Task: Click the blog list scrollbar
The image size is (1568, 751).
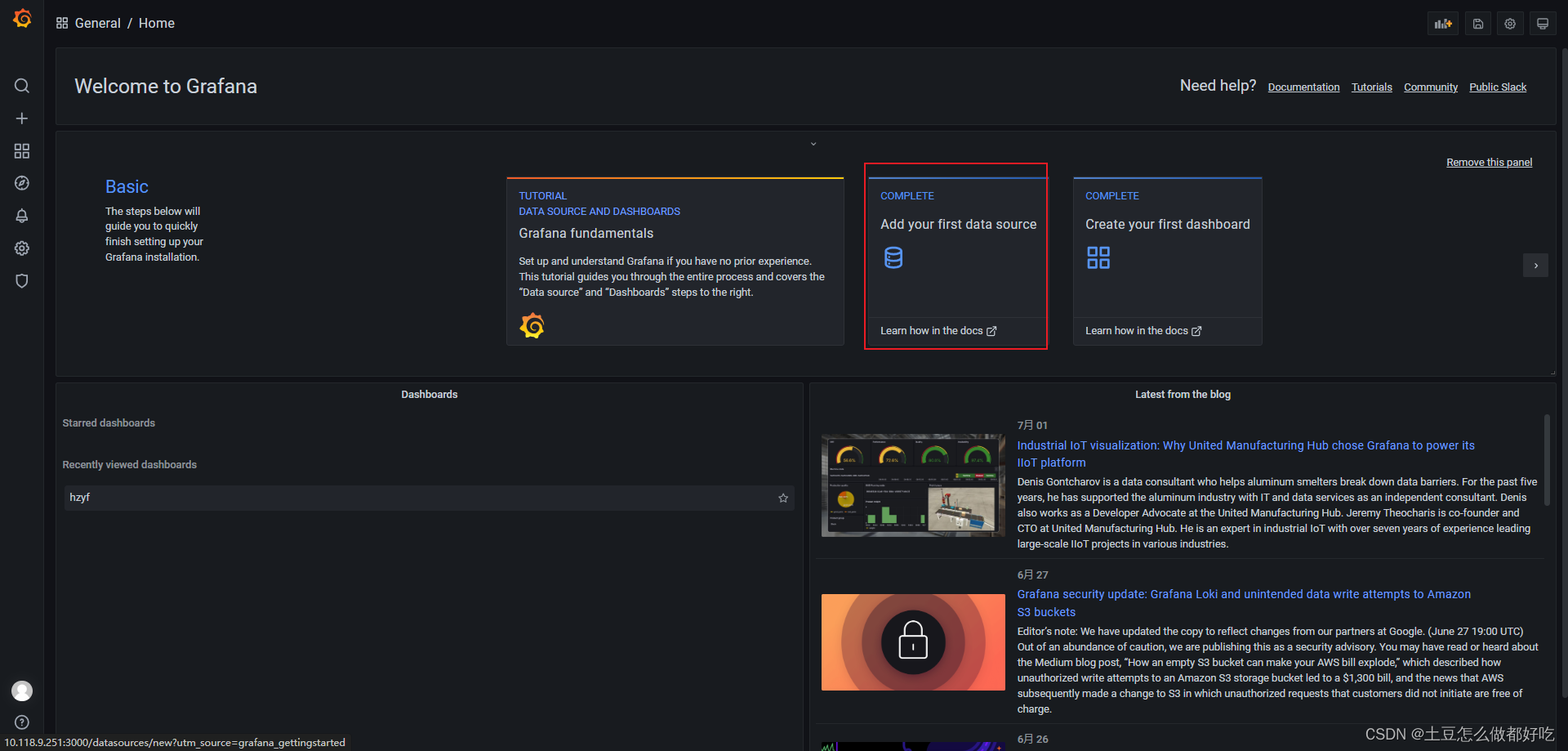Action: coord(1547,462)
